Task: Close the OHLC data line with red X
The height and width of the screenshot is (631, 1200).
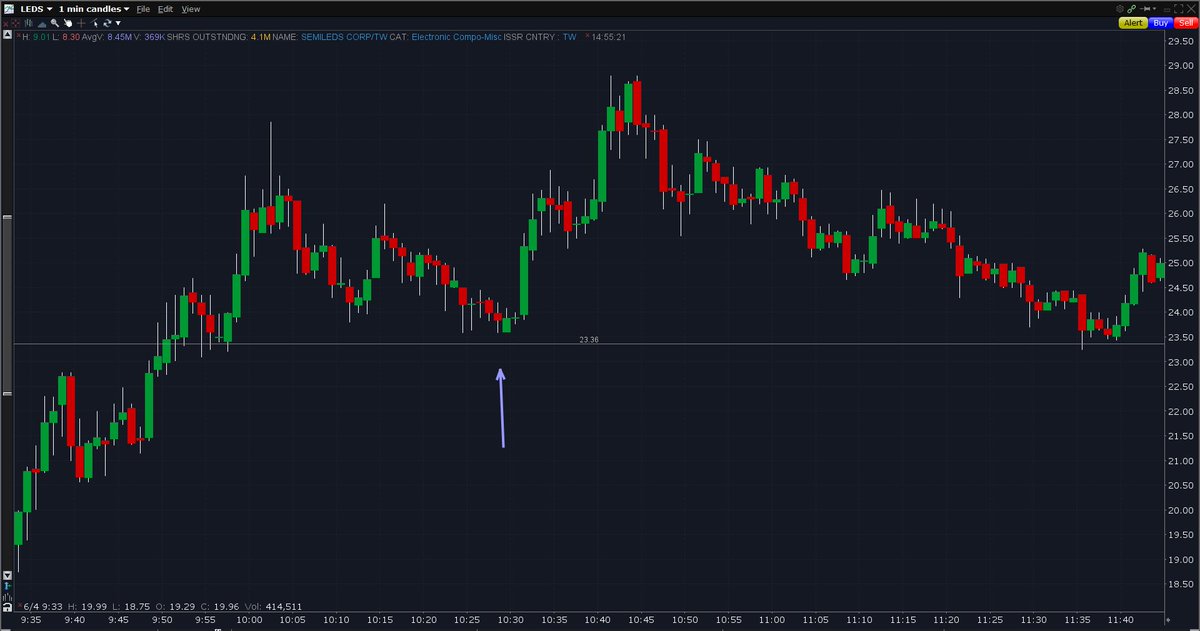Action: point(19,606)
